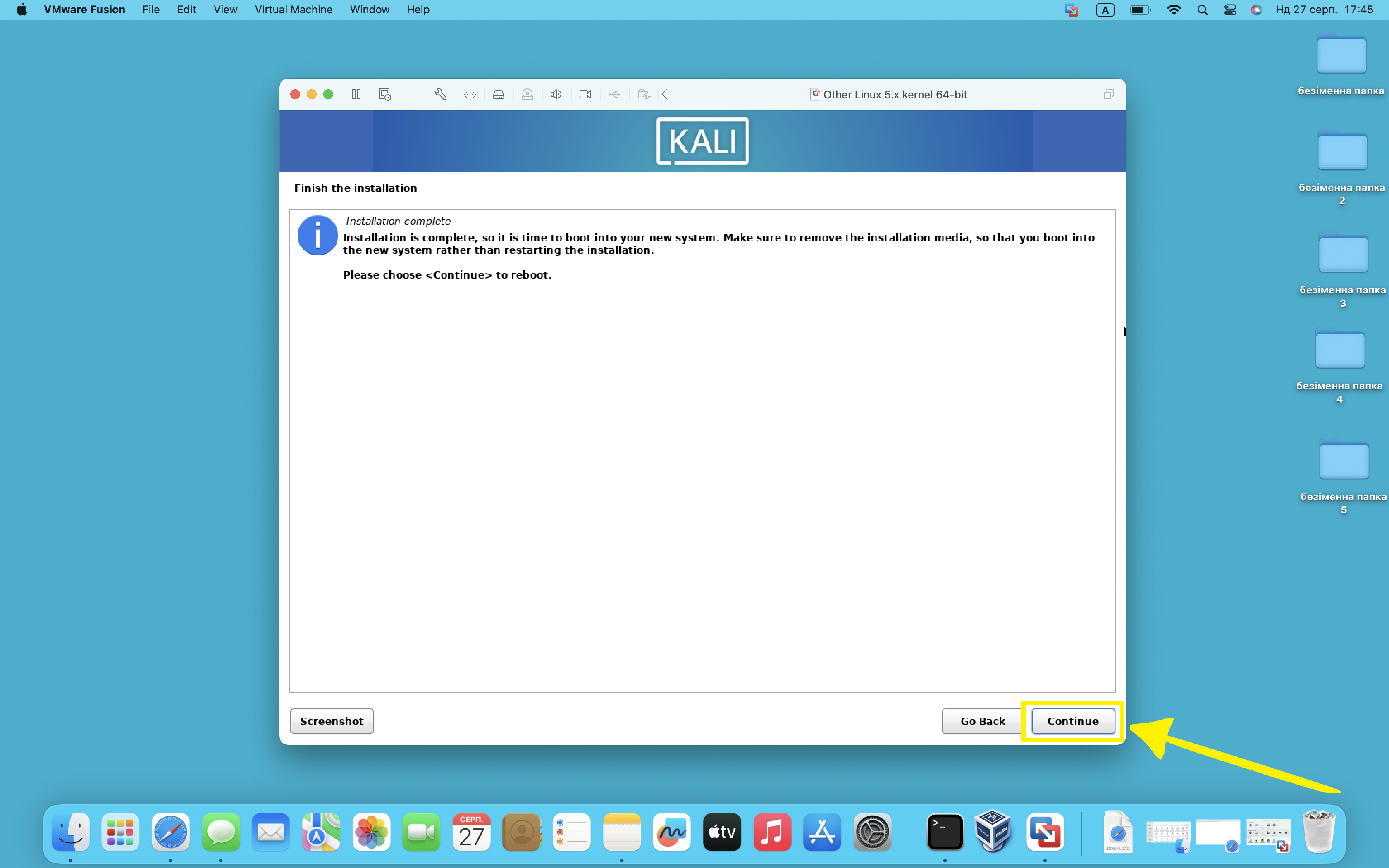Click the USB device icon in toolbar
Viewport: 1389px width, 868px height.
[x=614, y=94]
